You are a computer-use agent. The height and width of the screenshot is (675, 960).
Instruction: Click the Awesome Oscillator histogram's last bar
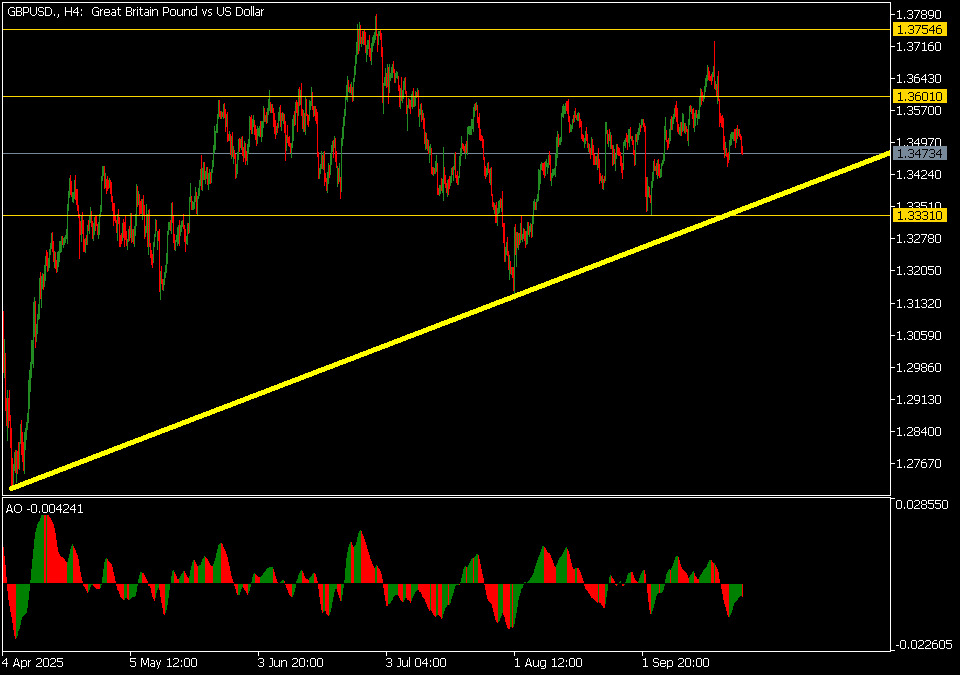tap(742, 589)
